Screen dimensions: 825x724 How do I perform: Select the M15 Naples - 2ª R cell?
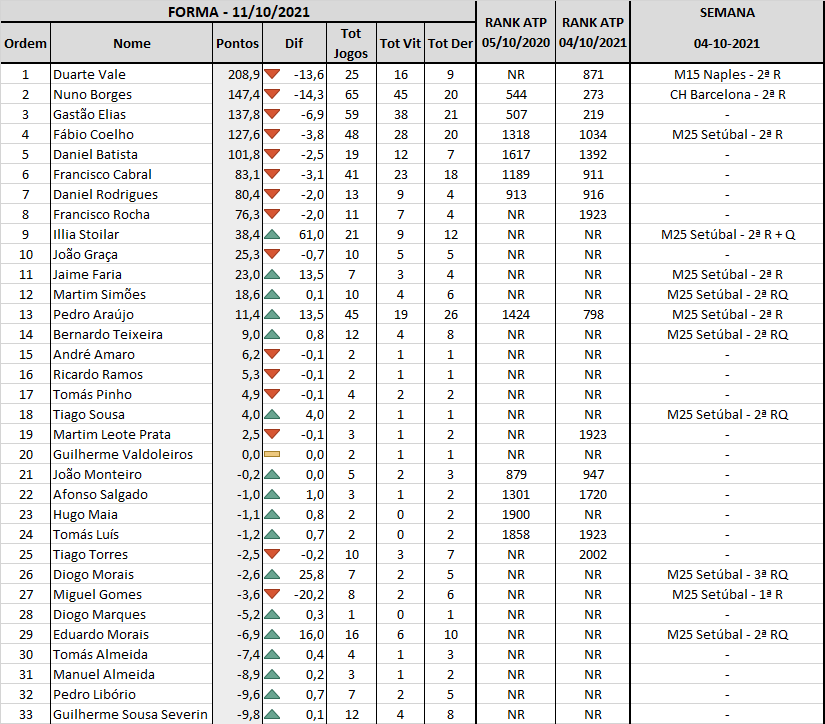[x=727, y=74]
